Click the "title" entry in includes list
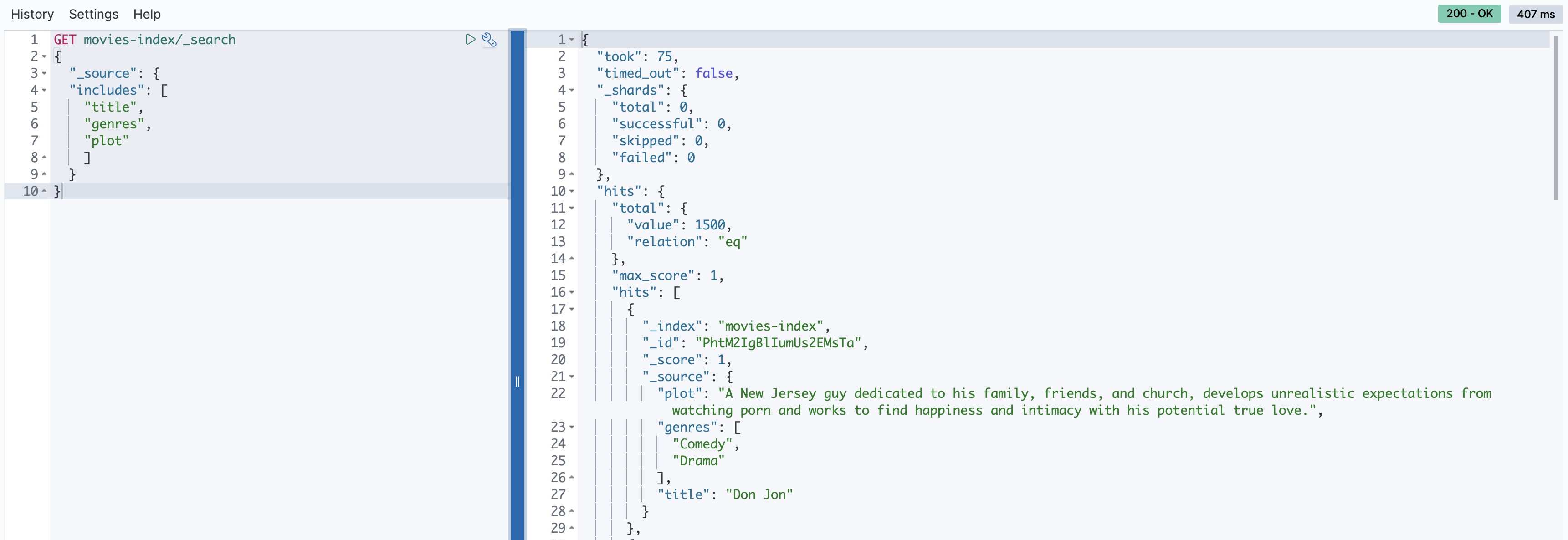 114,107
